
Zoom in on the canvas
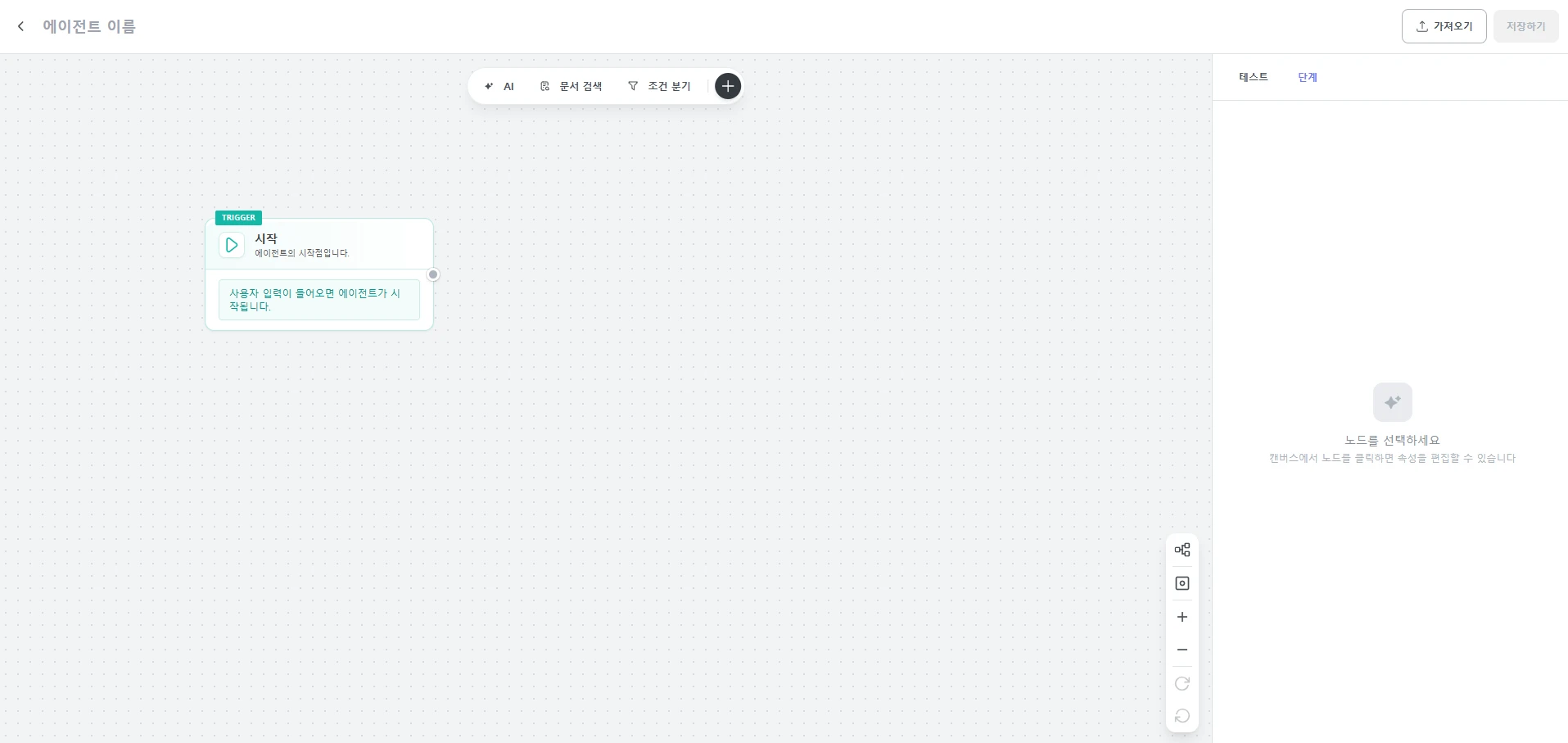click(1182, 617)
